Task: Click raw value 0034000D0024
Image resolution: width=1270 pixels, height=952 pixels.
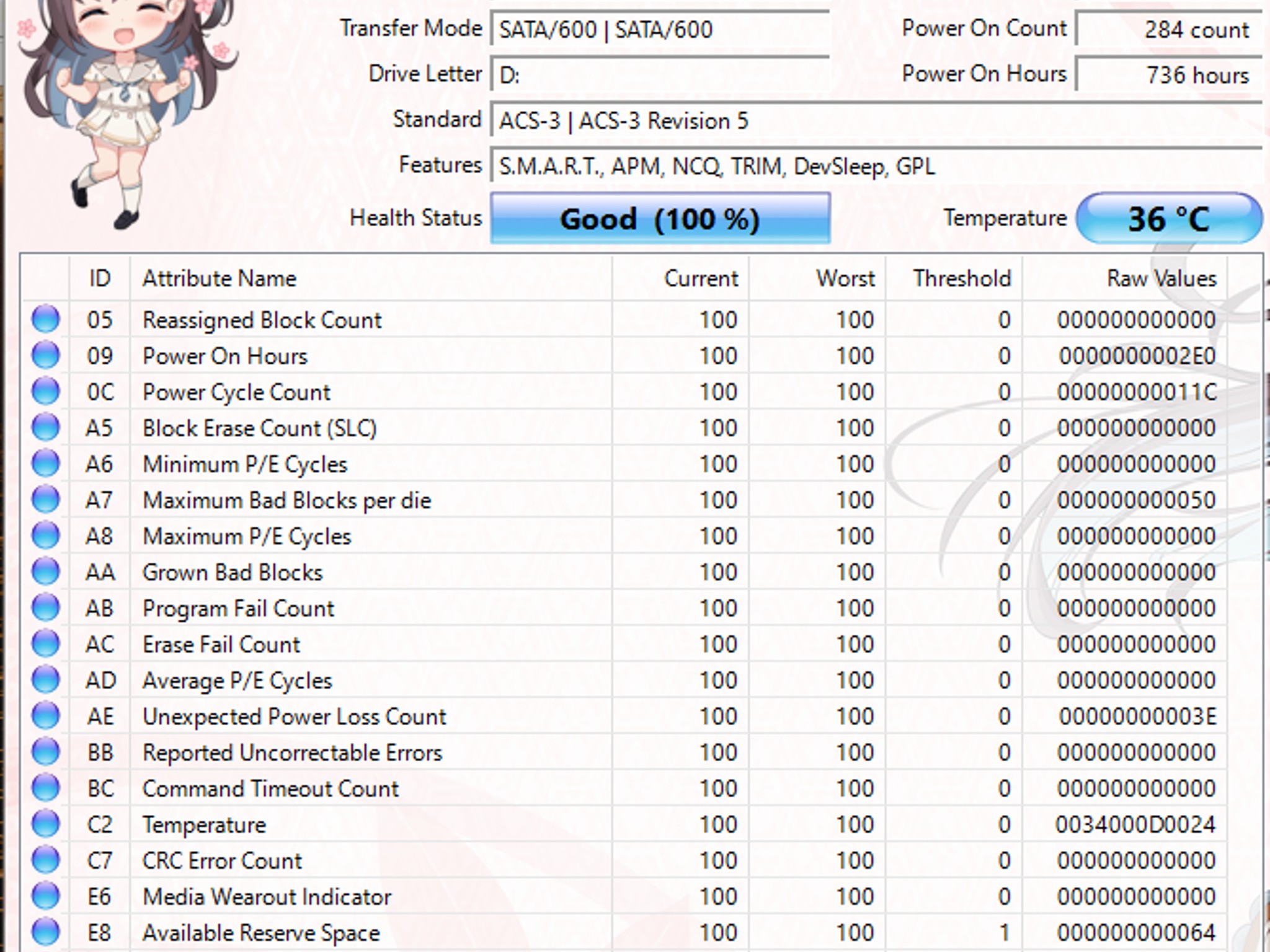Action: coord(1135,824)
